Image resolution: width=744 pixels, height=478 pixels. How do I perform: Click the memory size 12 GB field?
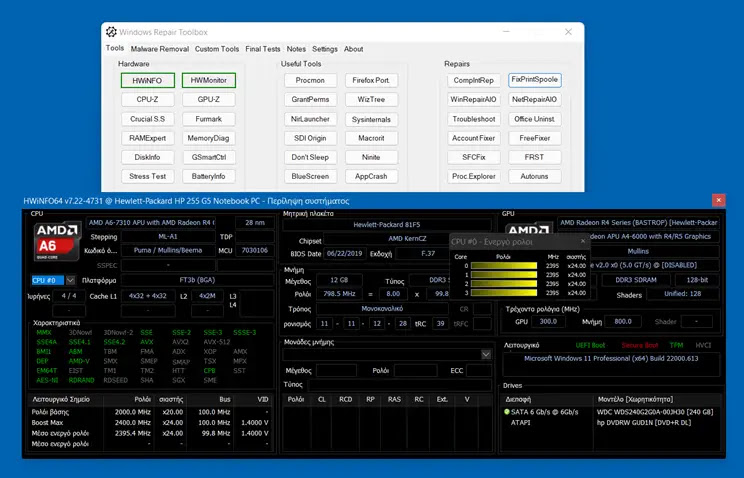coord(339,280)
